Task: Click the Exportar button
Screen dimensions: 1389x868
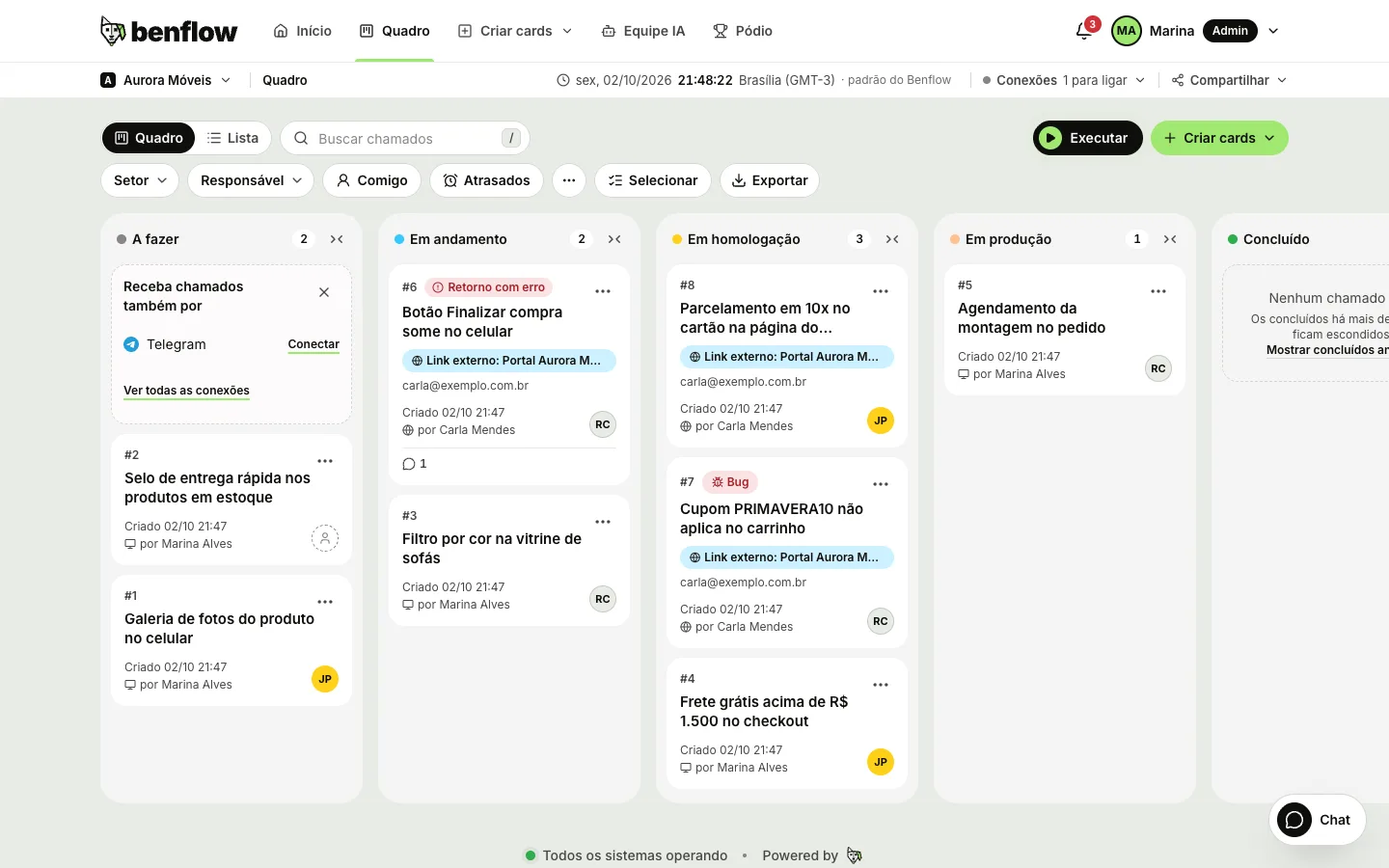Action: pos(770,180)
